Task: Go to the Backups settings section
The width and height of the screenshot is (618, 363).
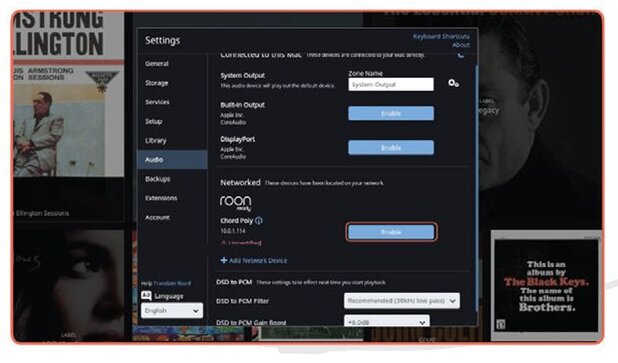Action: (158, 179)
